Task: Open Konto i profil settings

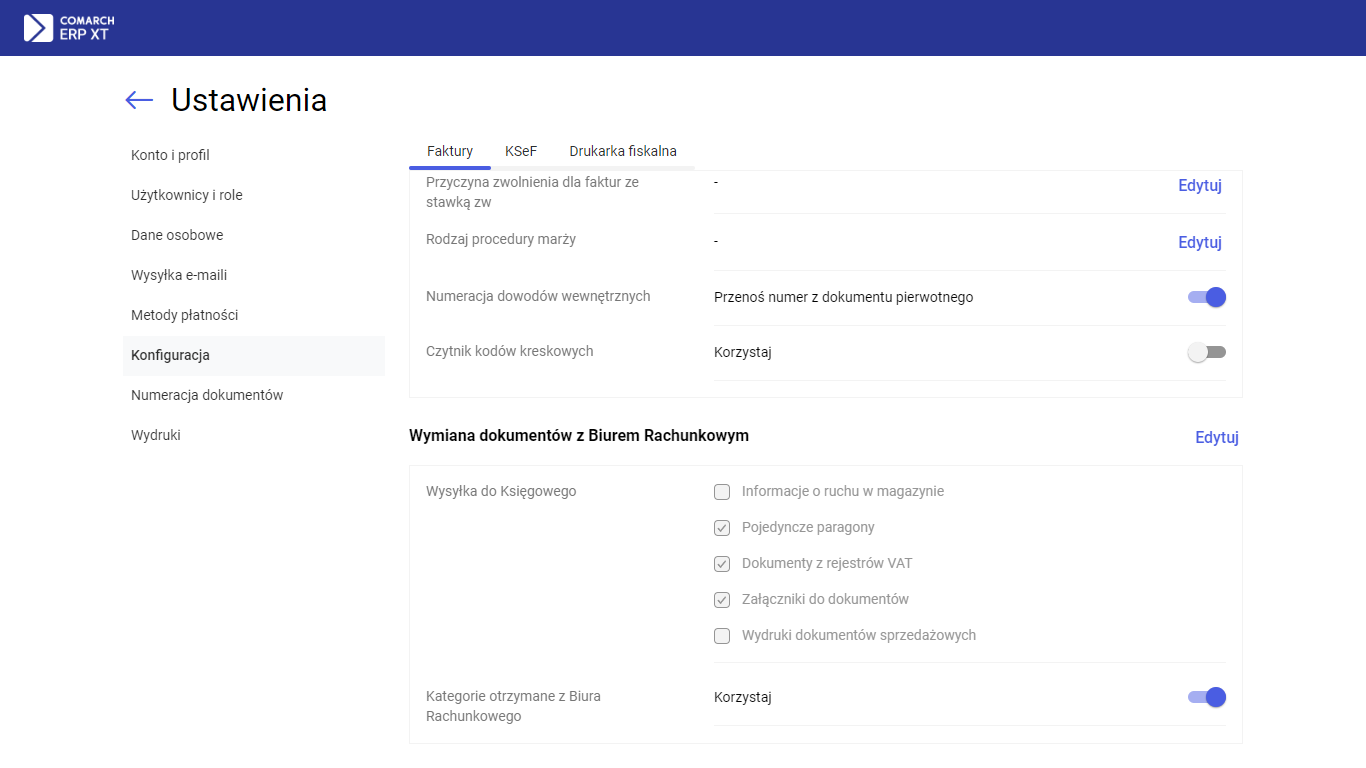Action: click(170, 155)
